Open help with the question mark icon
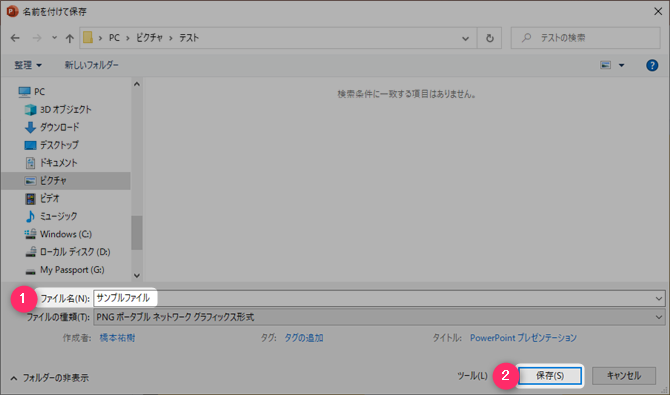The image size is (670, 395). click(x=652, y=65)
